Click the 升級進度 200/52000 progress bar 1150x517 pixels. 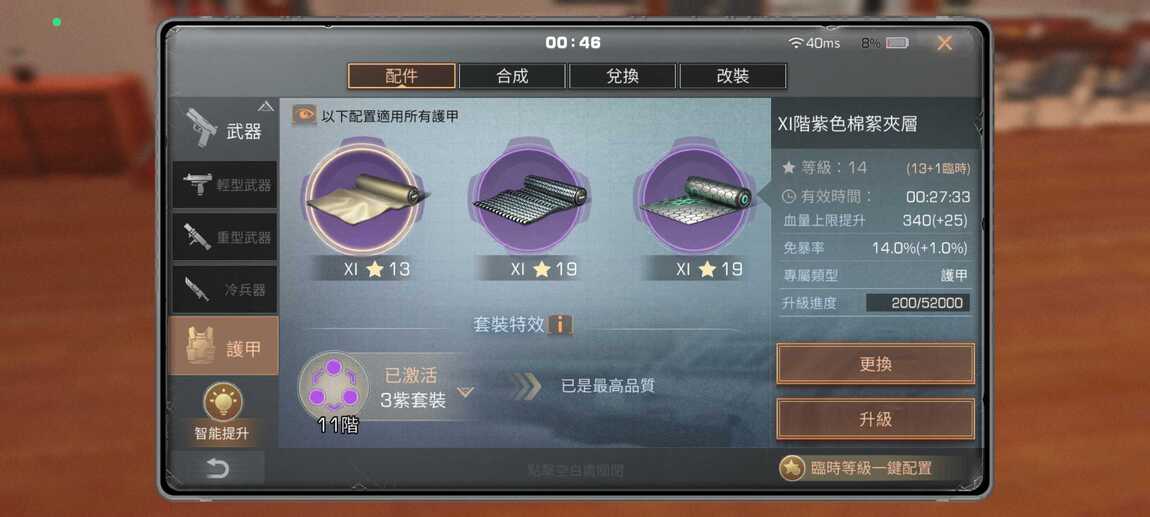coord(918,303)
